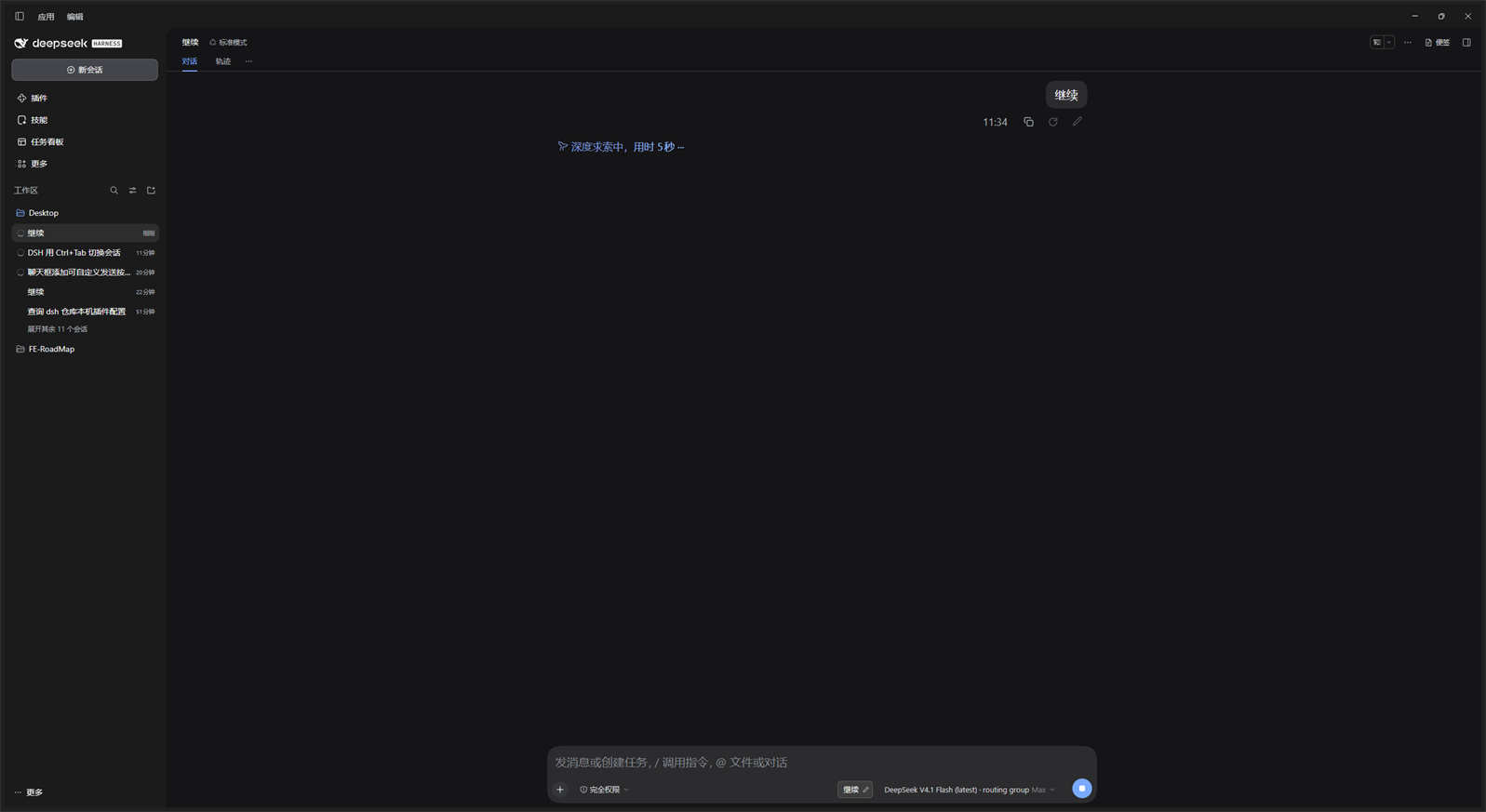Start a 新会话 new conversation

85,70
